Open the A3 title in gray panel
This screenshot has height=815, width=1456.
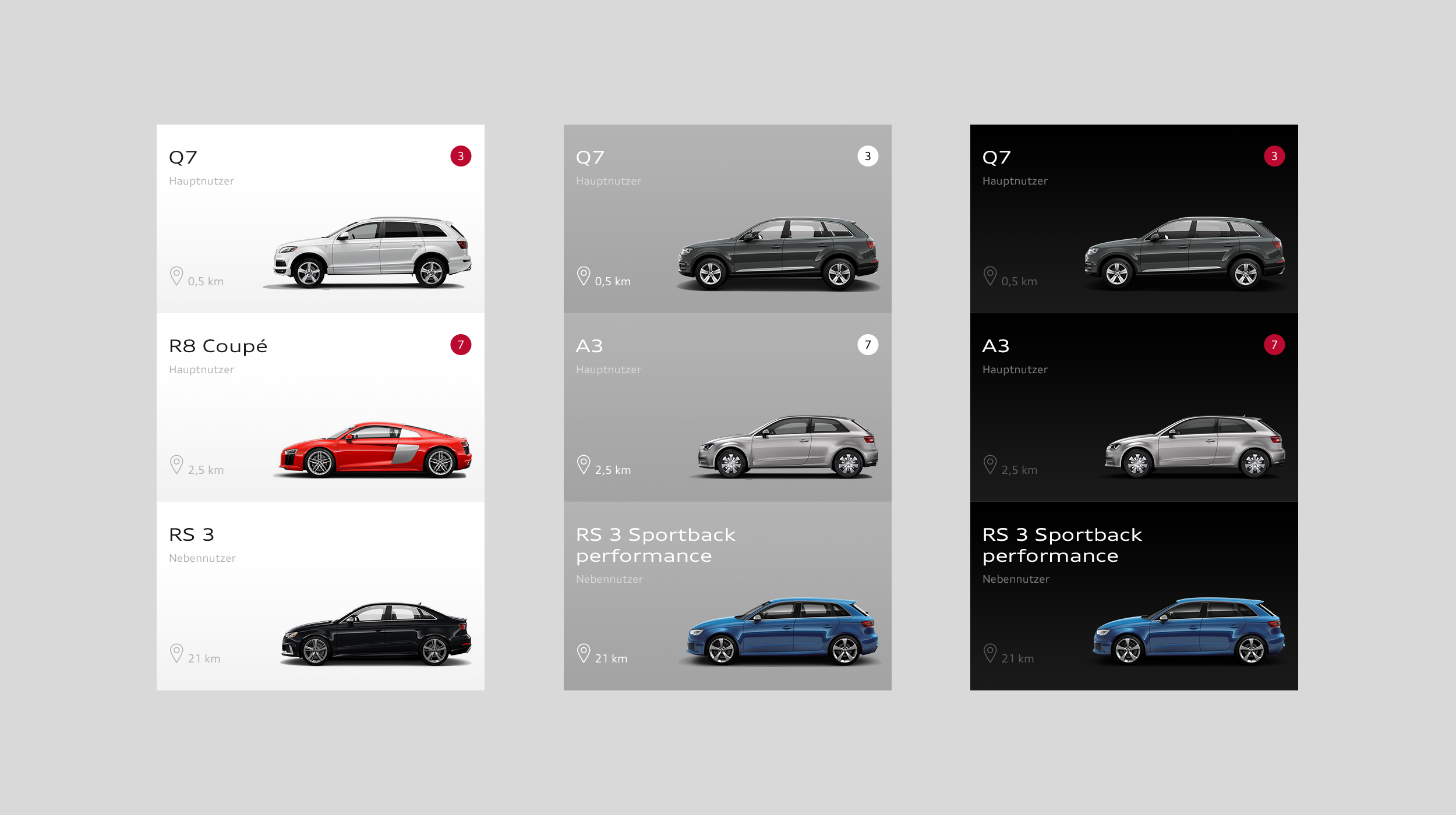(x=589, y=346)
